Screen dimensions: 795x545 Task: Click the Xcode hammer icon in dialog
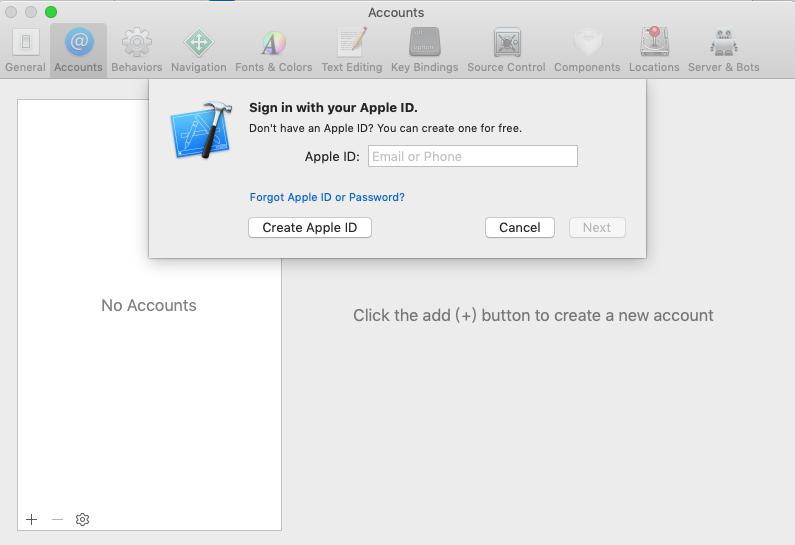pos(202,130)
